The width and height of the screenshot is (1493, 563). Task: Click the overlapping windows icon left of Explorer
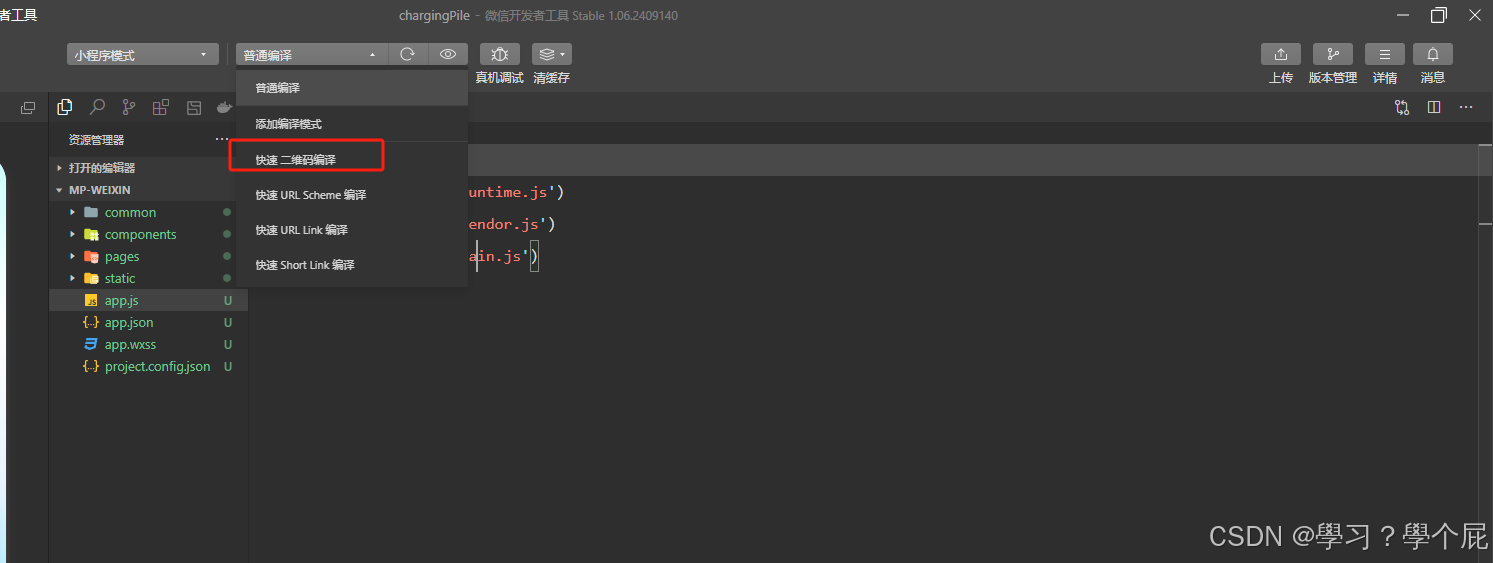[28, 107]
